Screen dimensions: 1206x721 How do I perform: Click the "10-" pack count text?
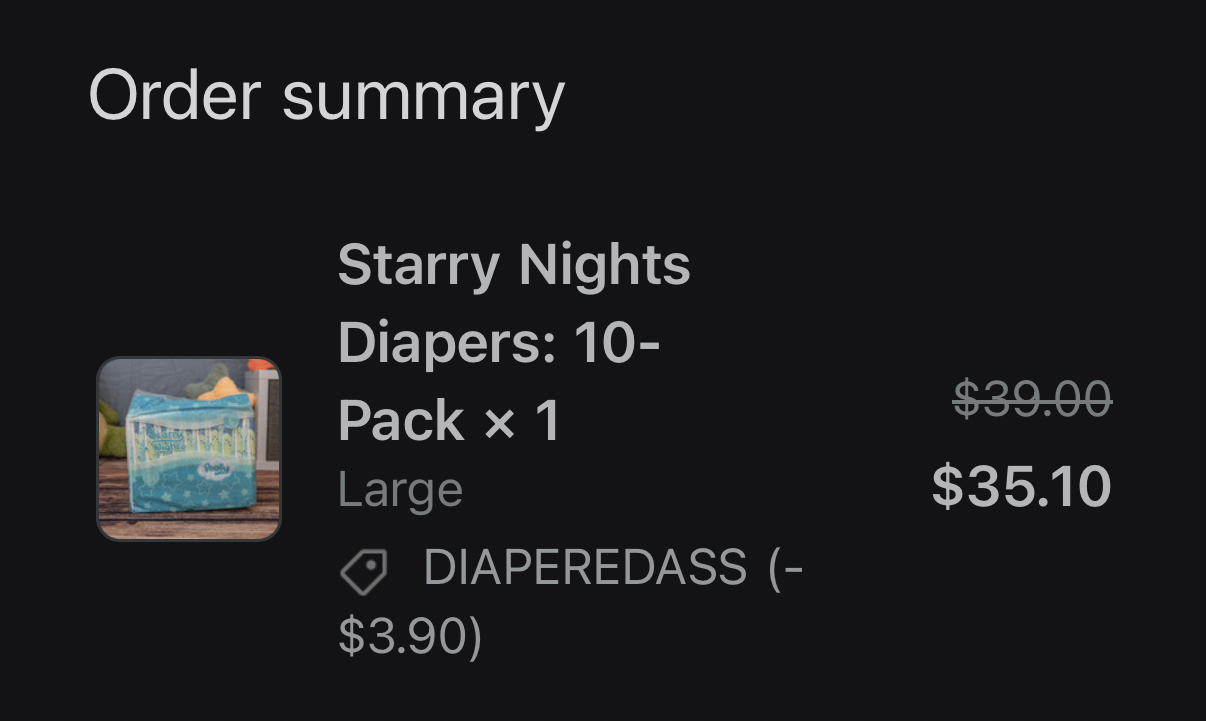[616, 343]
